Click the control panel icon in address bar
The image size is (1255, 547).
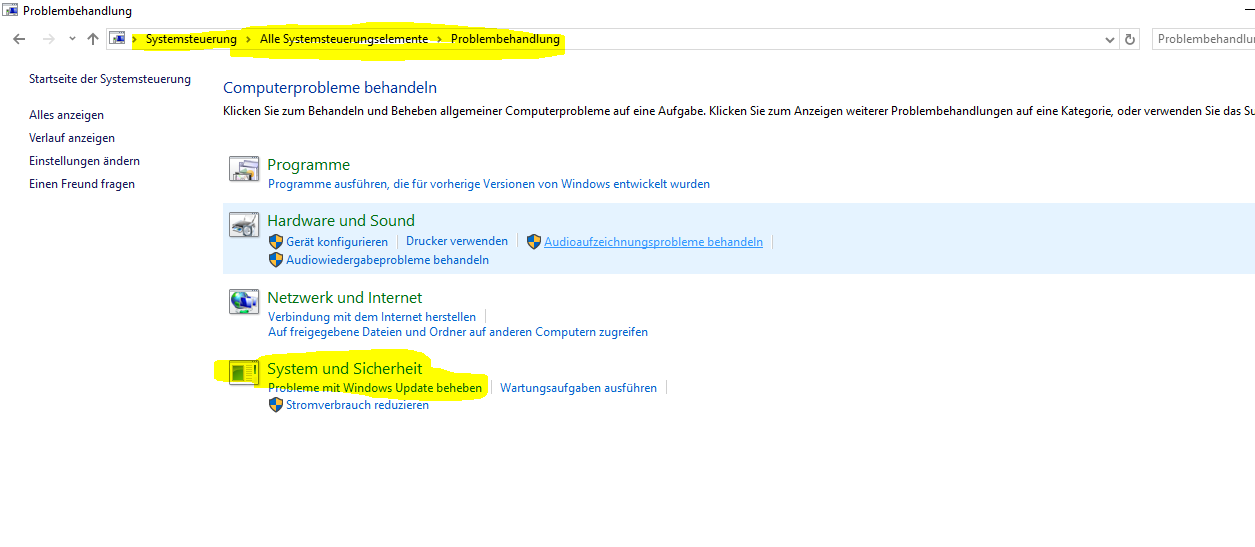coord(118,39)
